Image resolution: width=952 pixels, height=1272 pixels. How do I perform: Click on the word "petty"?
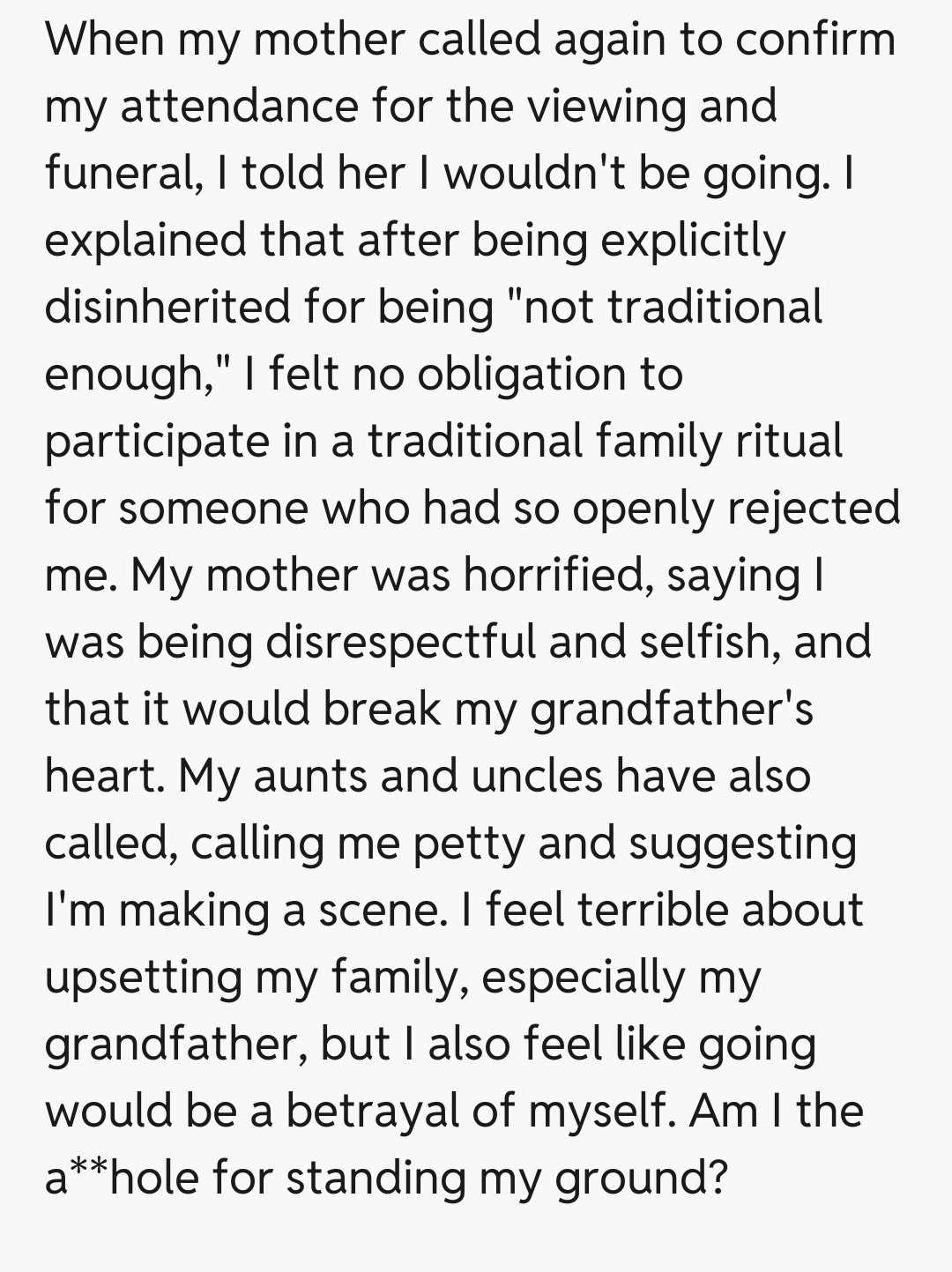467,843
